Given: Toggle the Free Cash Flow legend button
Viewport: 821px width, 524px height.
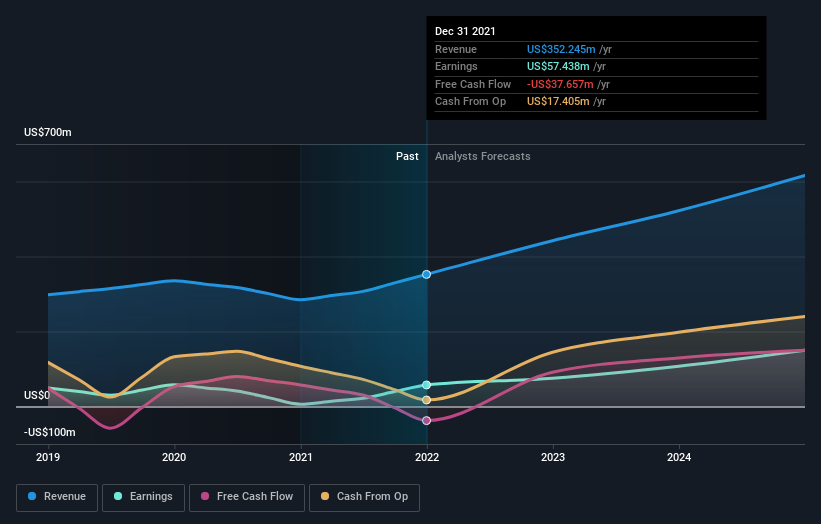Looking at the screenshot, I should (247, 497).
